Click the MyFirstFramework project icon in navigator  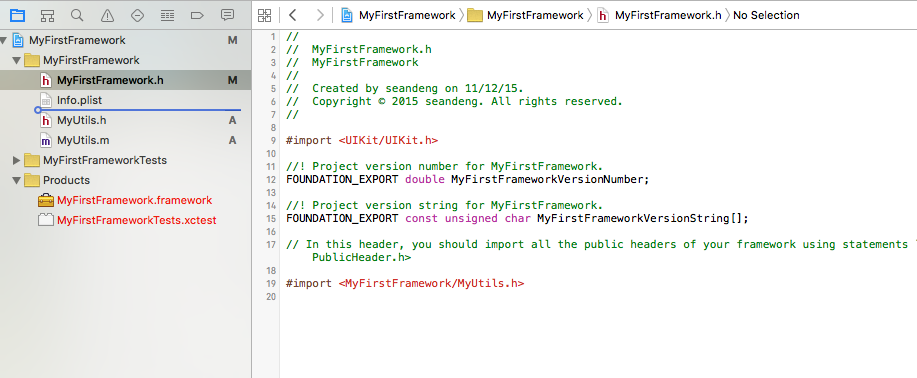[x=19, y=40]
